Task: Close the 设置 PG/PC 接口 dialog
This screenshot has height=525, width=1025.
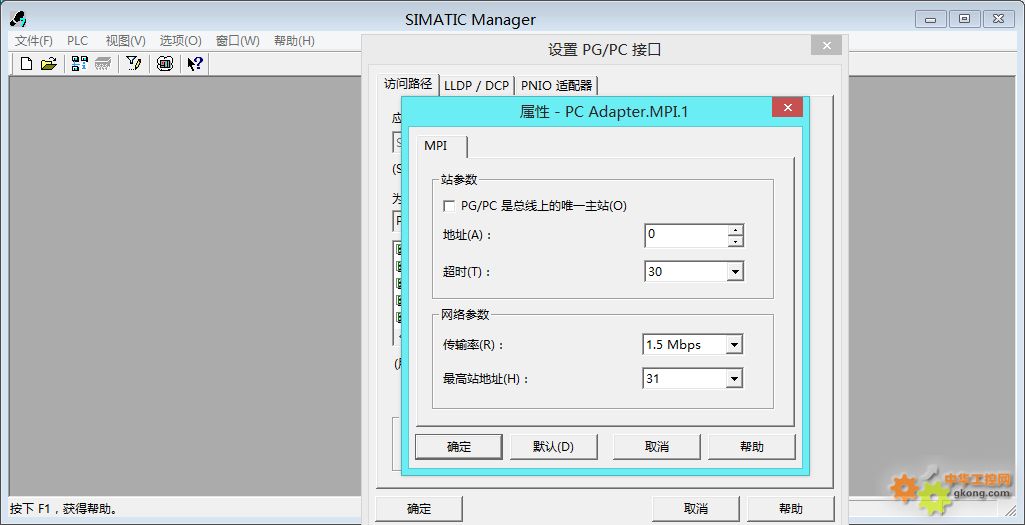Action: 826,46
